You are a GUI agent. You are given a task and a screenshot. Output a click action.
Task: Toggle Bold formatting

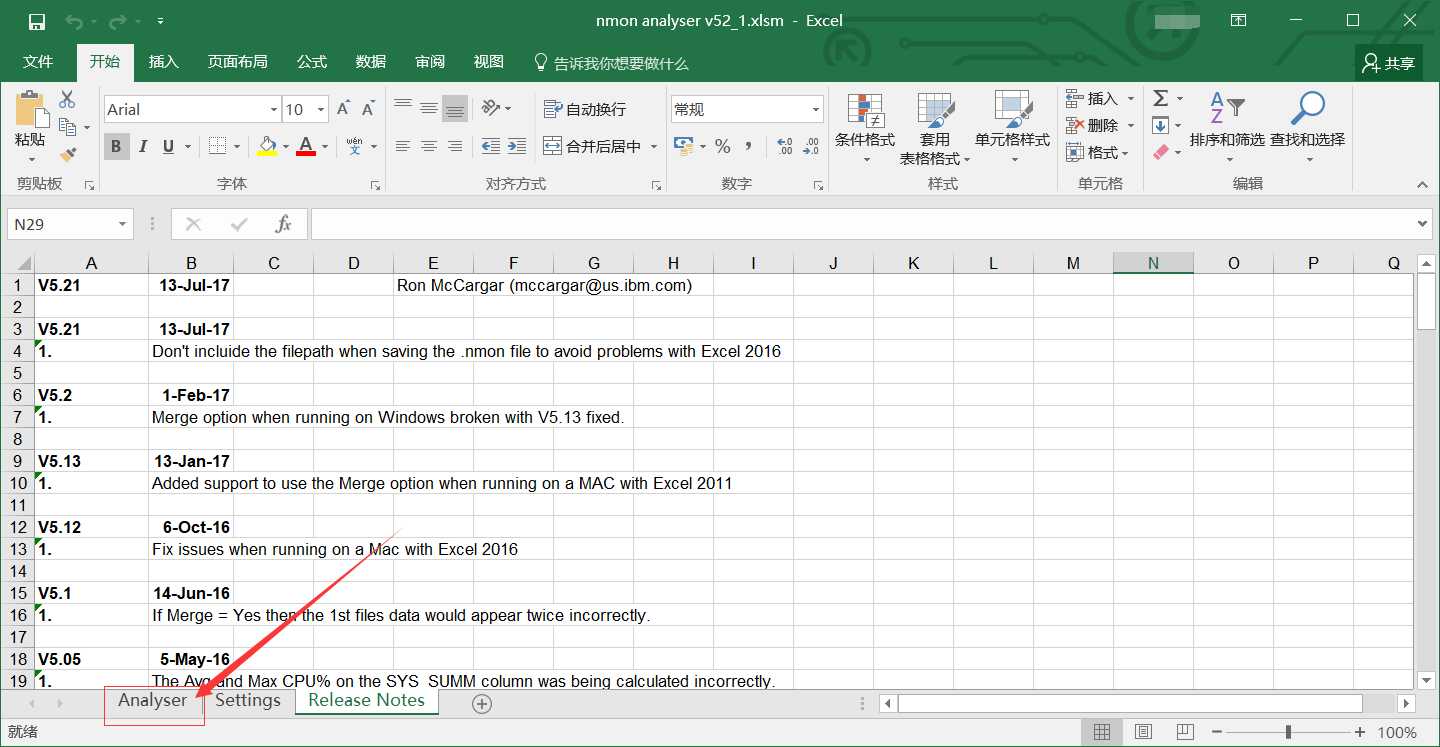click(x=116, y=146)
